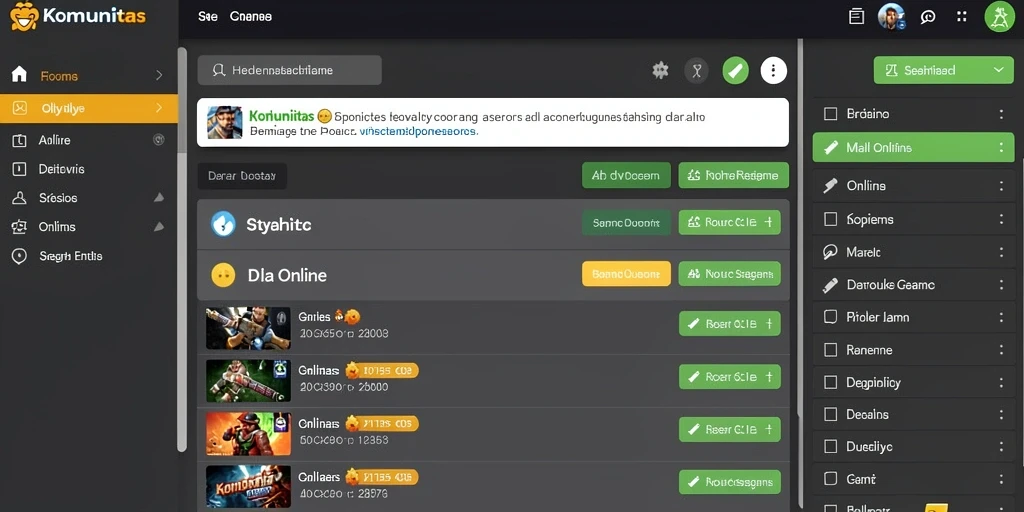Open the chat bubble icon in top bar
The height and width of the screenshot is (512, 1024).
click(x=928, y=17)
